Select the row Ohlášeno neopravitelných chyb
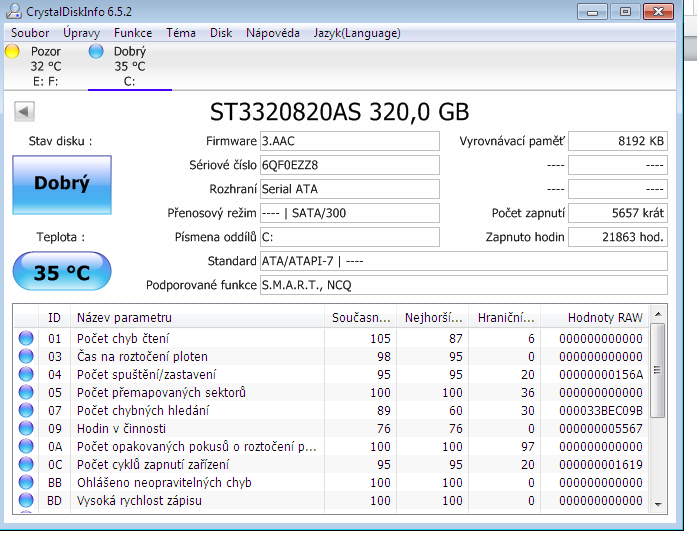 click(331, 482)
